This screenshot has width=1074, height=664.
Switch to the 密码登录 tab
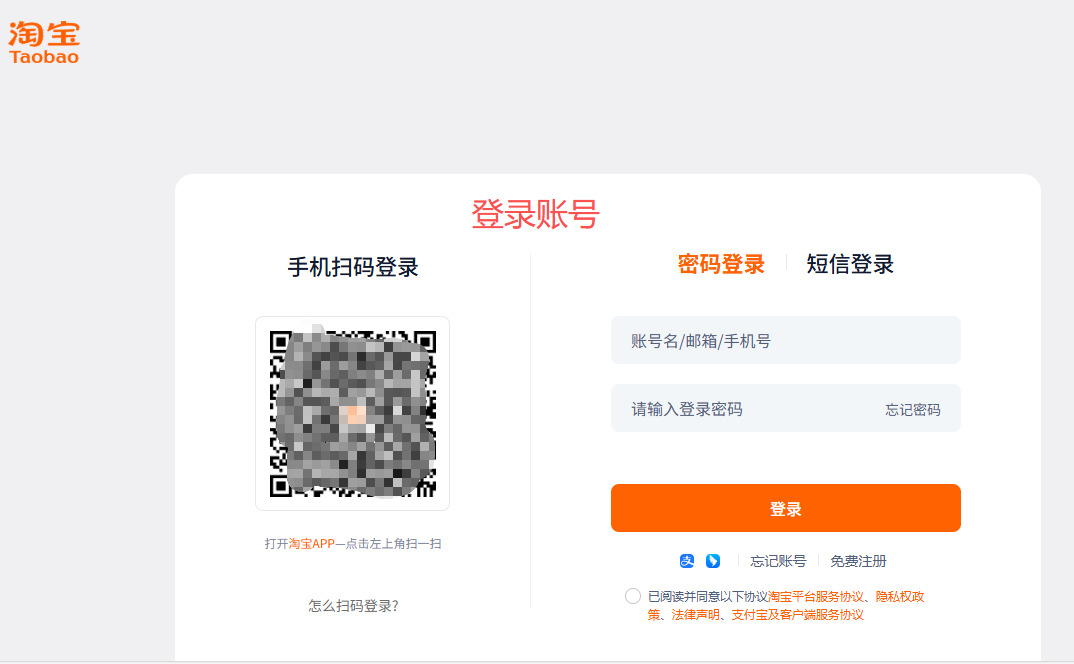721,265
